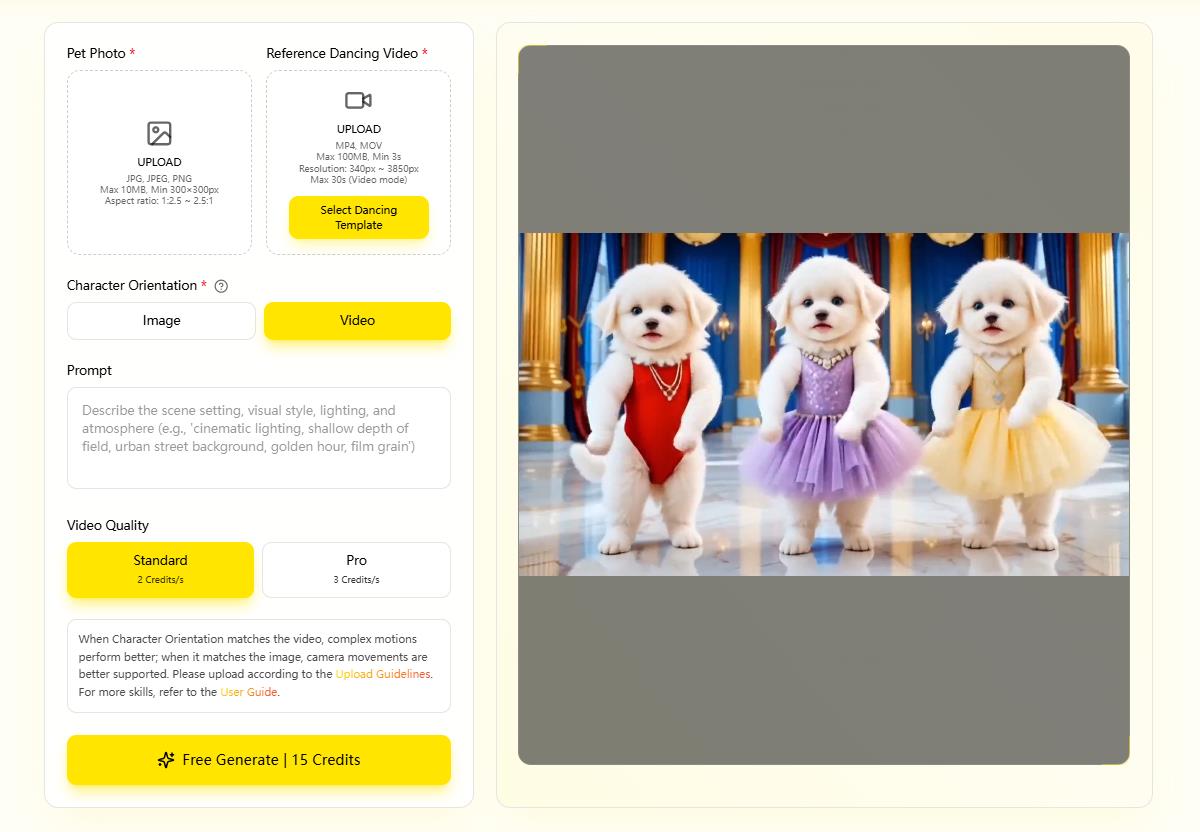The height and width of the screenshot is (832, 1200).
Task: Click the dancing puppies preview video
Action: [824, 404]
